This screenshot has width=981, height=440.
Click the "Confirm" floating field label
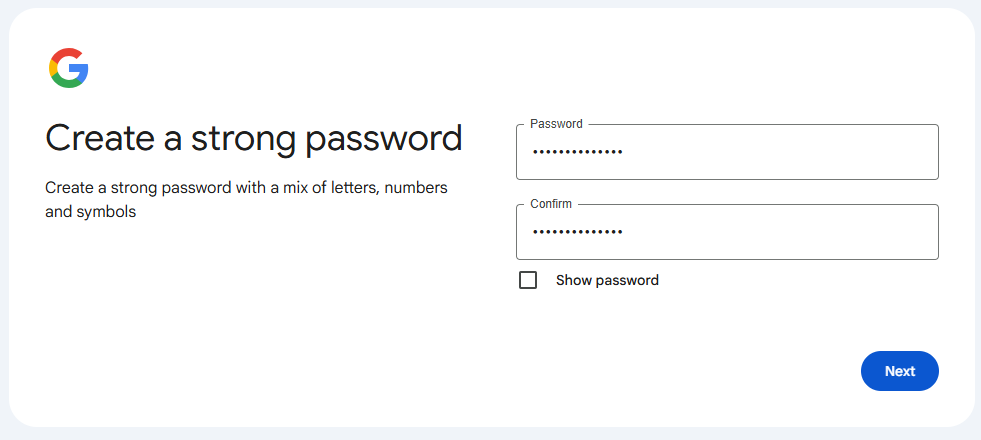pos(551,204)
